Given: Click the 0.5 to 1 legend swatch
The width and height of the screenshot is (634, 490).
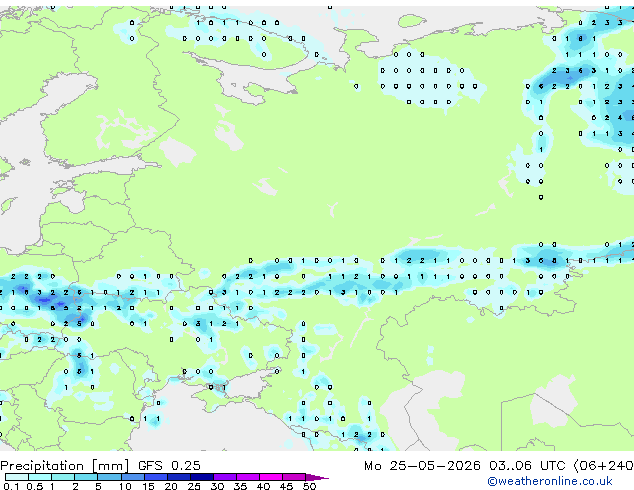Looking at the screenshot, I should click(x=40, y=477).
